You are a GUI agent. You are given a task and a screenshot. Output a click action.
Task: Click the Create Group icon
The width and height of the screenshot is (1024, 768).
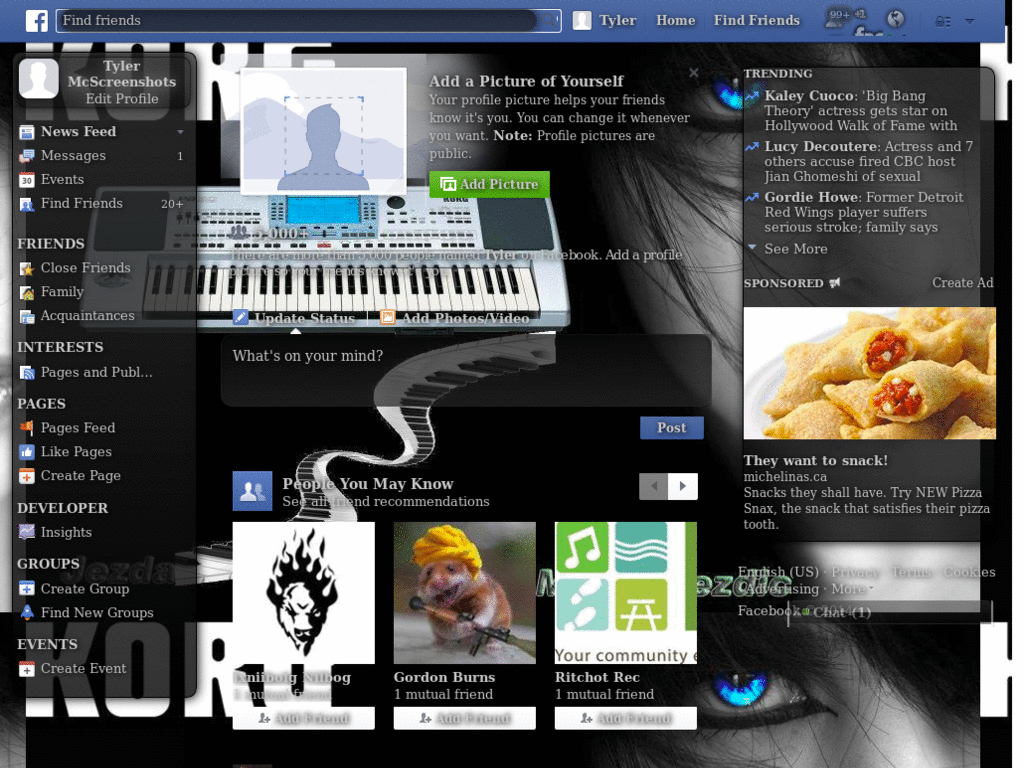[x=27, y=589]
